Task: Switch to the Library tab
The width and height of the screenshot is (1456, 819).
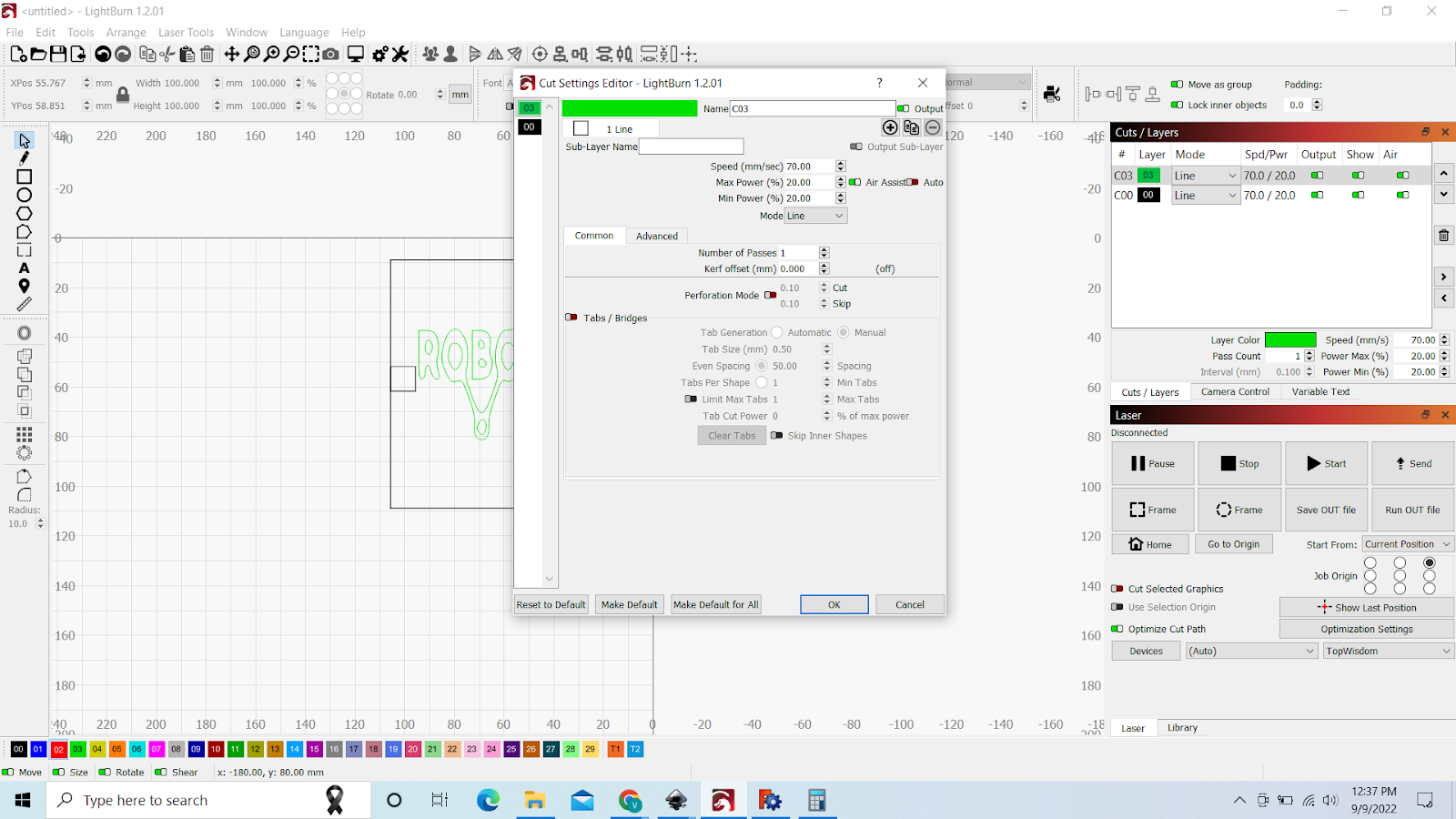Action: point(1182,727)
